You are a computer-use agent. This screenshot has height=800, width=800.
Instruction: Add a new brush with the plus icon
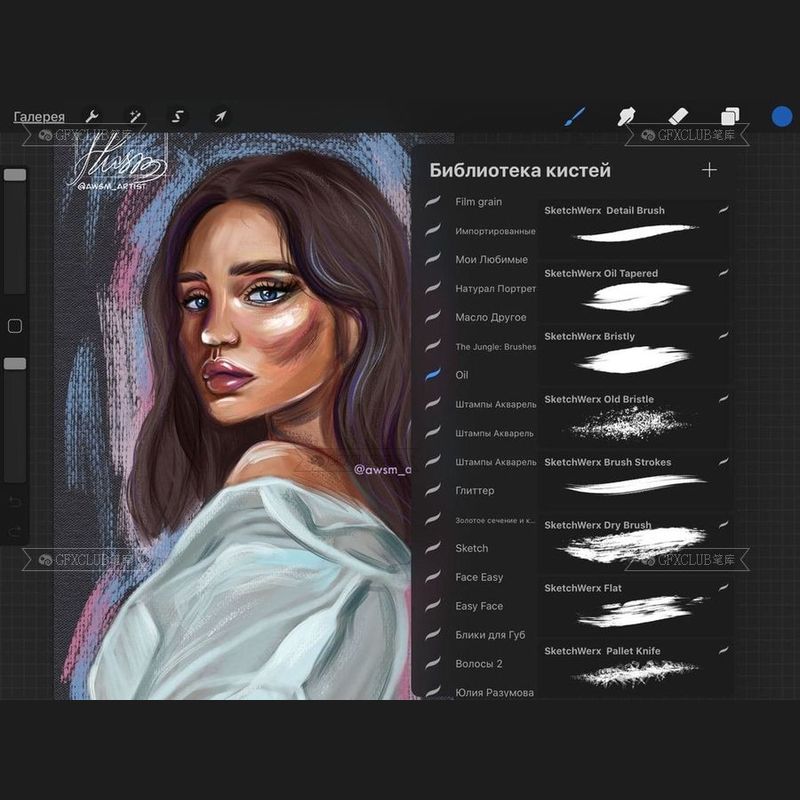coord(709,170)
